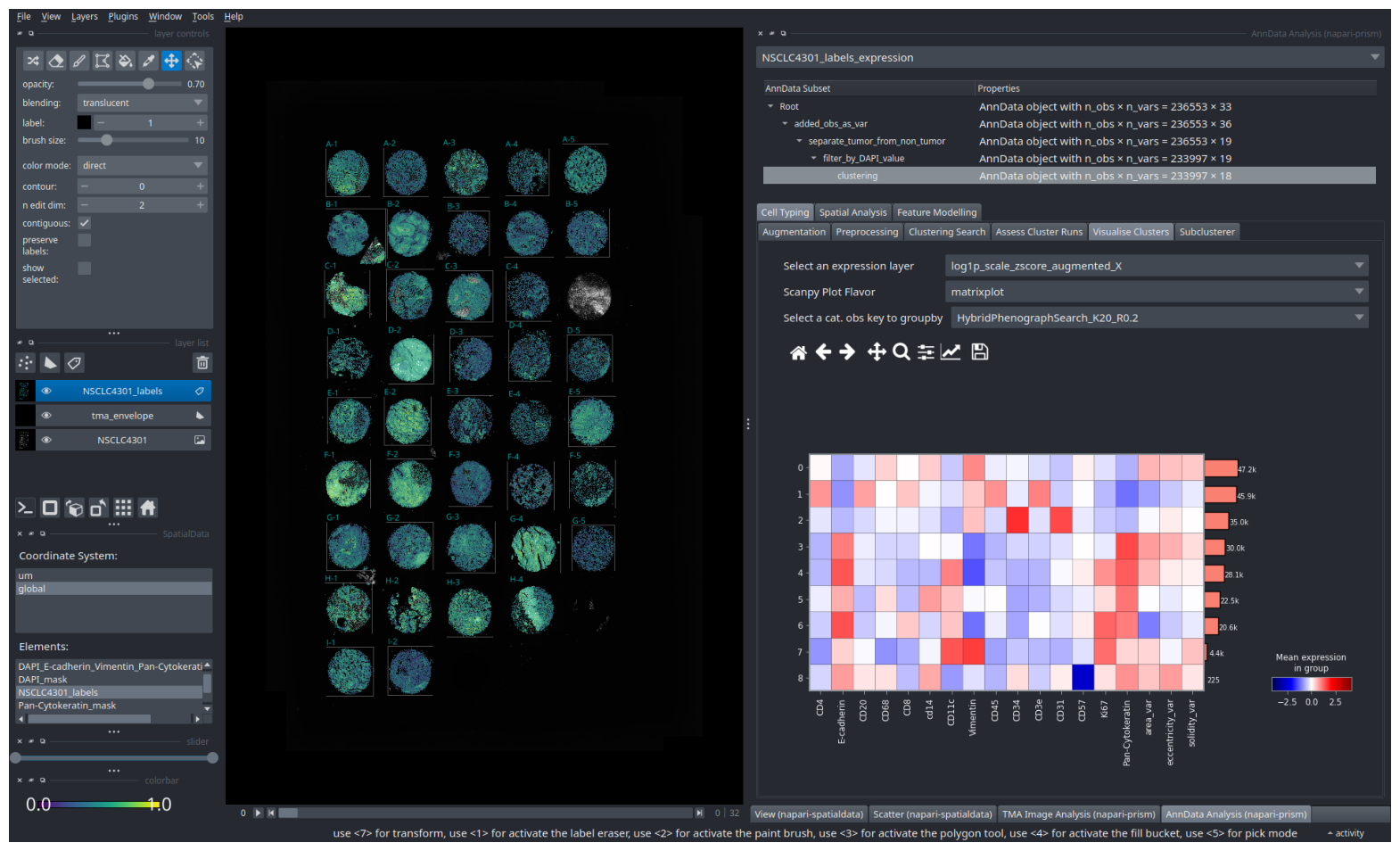Reset plot view with matplotlib home icon

[798, 352]
